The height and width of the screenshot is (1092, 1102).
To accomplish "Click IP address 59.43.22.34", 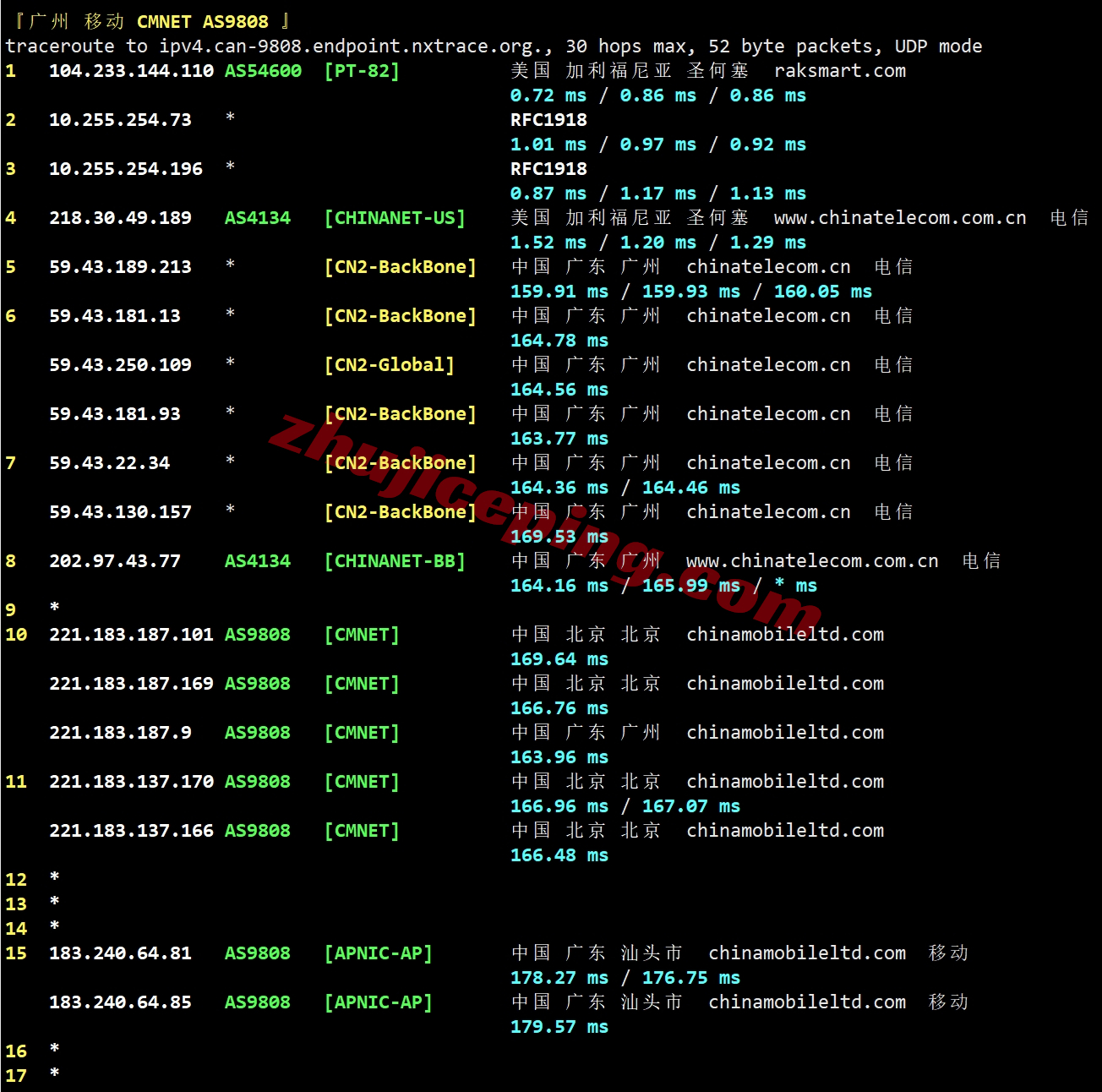I will point(109,463).
